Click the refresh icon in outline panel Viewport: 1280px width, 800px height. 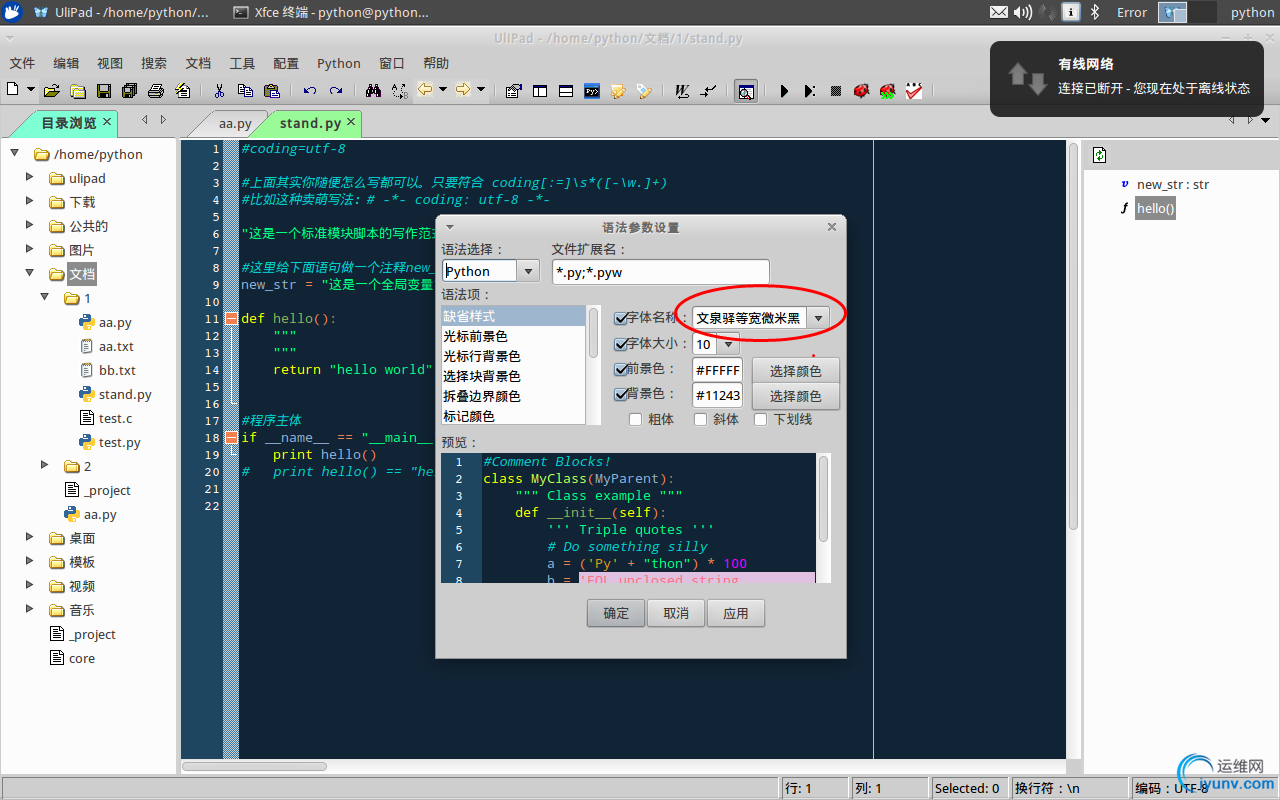[x=1100, y=155]
